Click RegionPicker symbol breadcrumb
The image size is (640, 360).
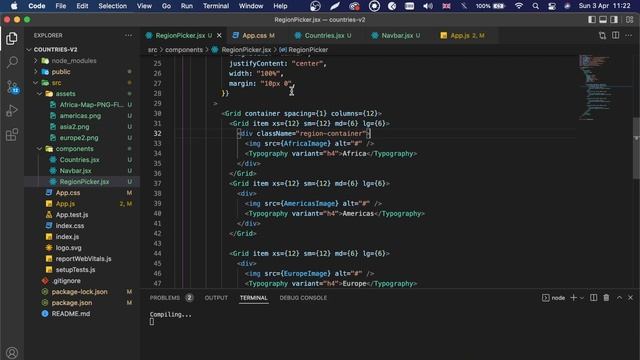[304, 50]
